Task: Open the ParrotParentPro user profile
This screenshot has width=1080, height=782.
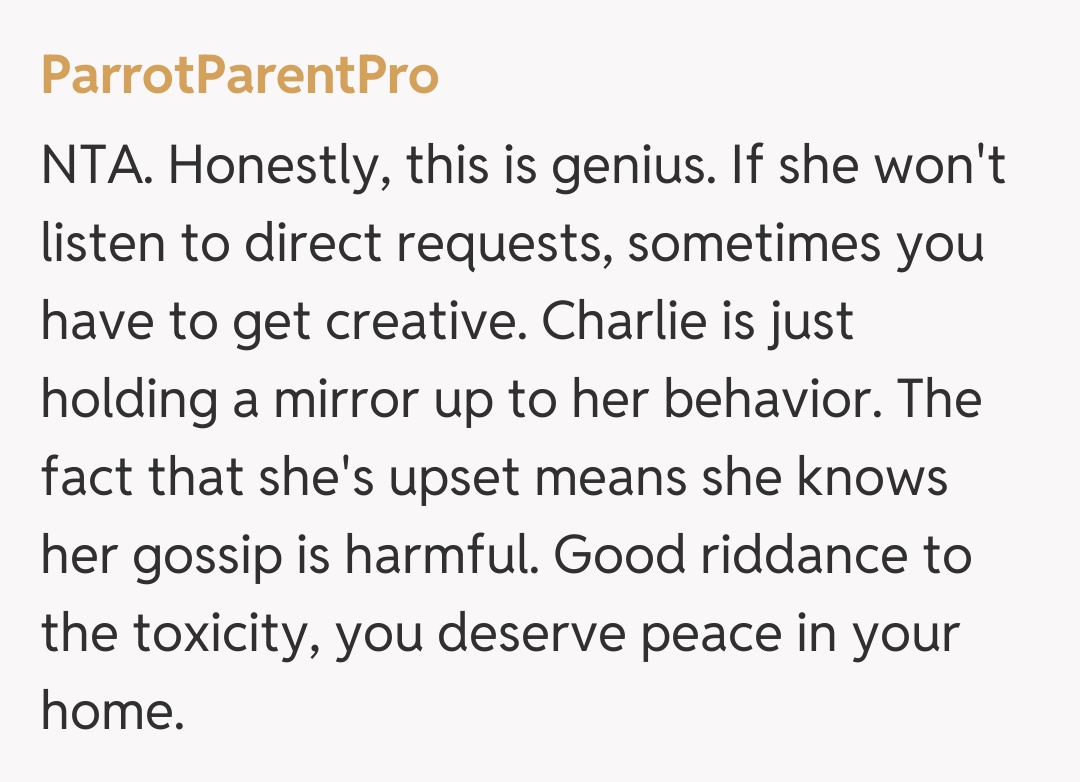Action: coord(240,76)
